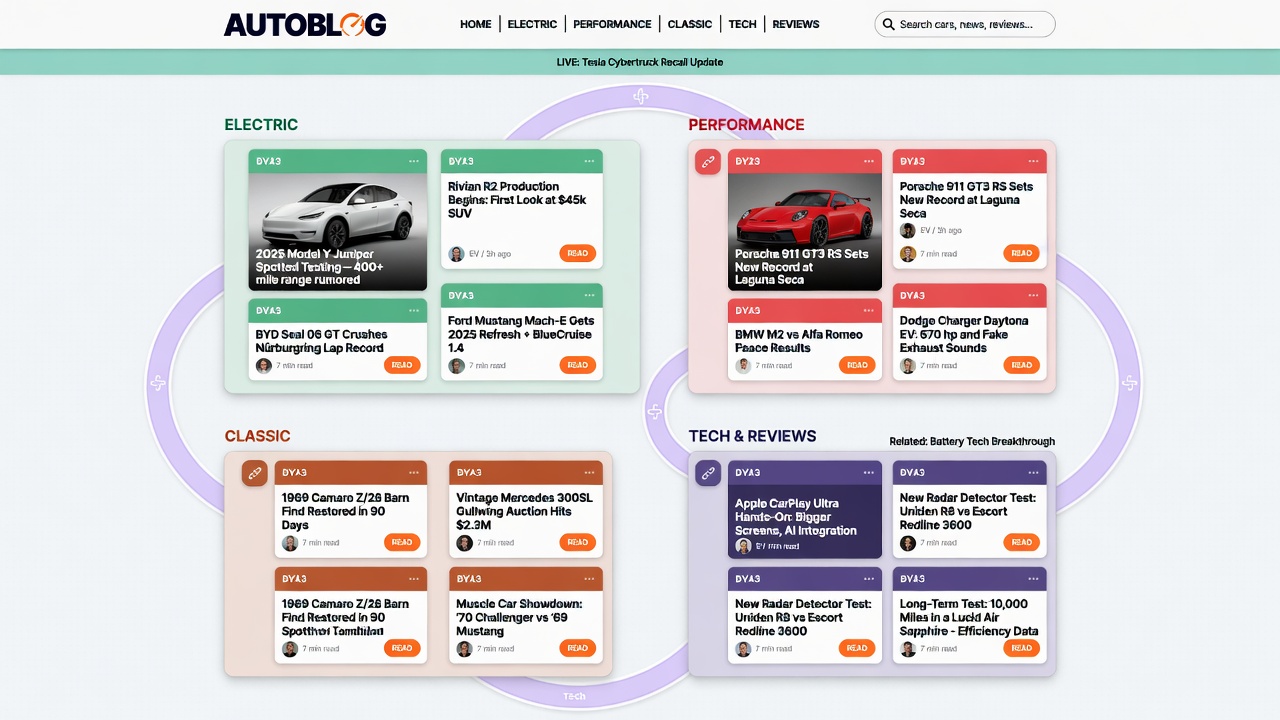Open three-dot menu on Ford Mustang Mach-E card
The width and height of the screenshot is (1280, 720).
point(589,295)
